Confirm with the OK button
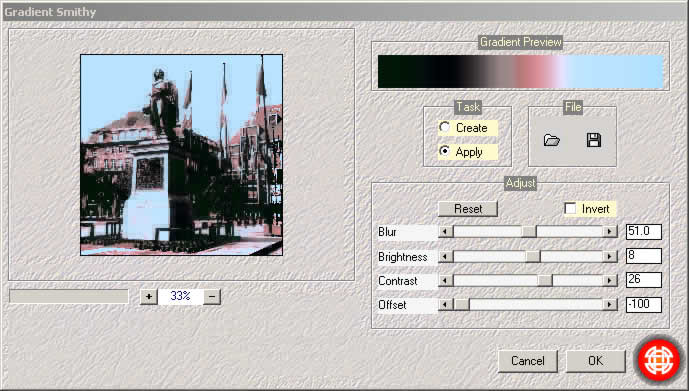Image resolution: width=689 pixels, height=391 pixels. 595,361
